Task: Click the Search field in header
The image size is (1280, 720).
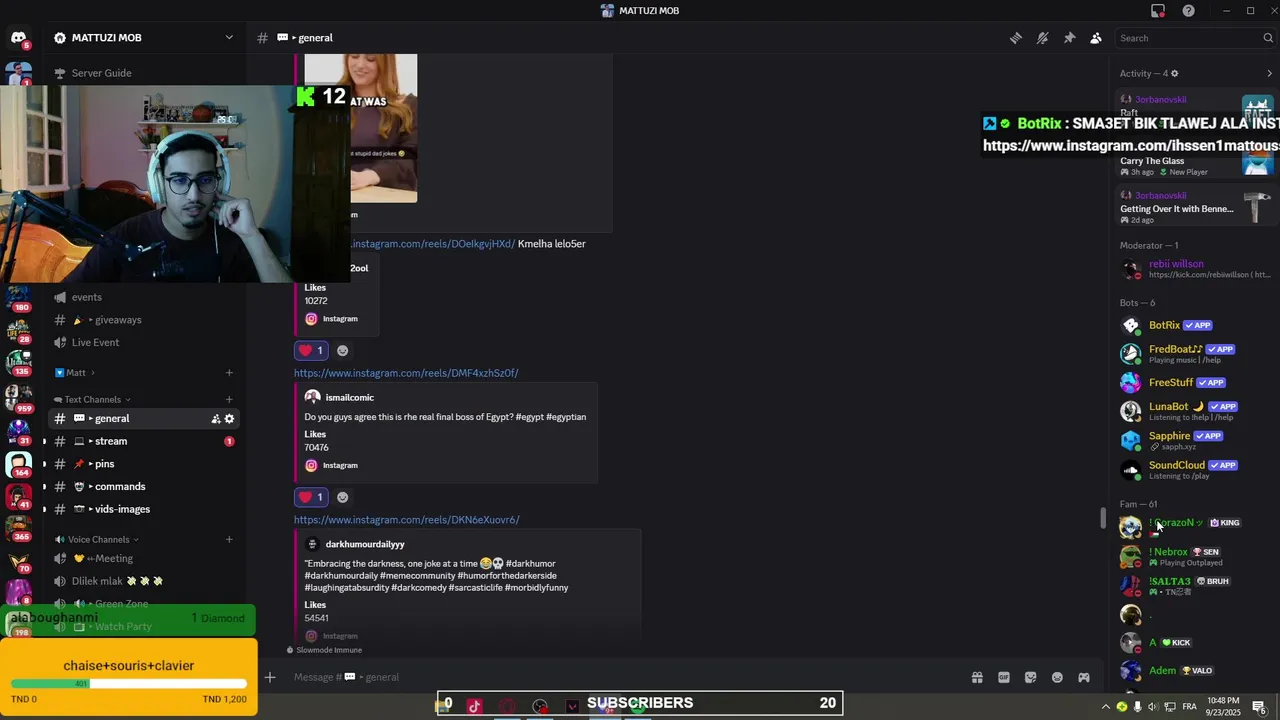Action: click(x=1194, y=38)
